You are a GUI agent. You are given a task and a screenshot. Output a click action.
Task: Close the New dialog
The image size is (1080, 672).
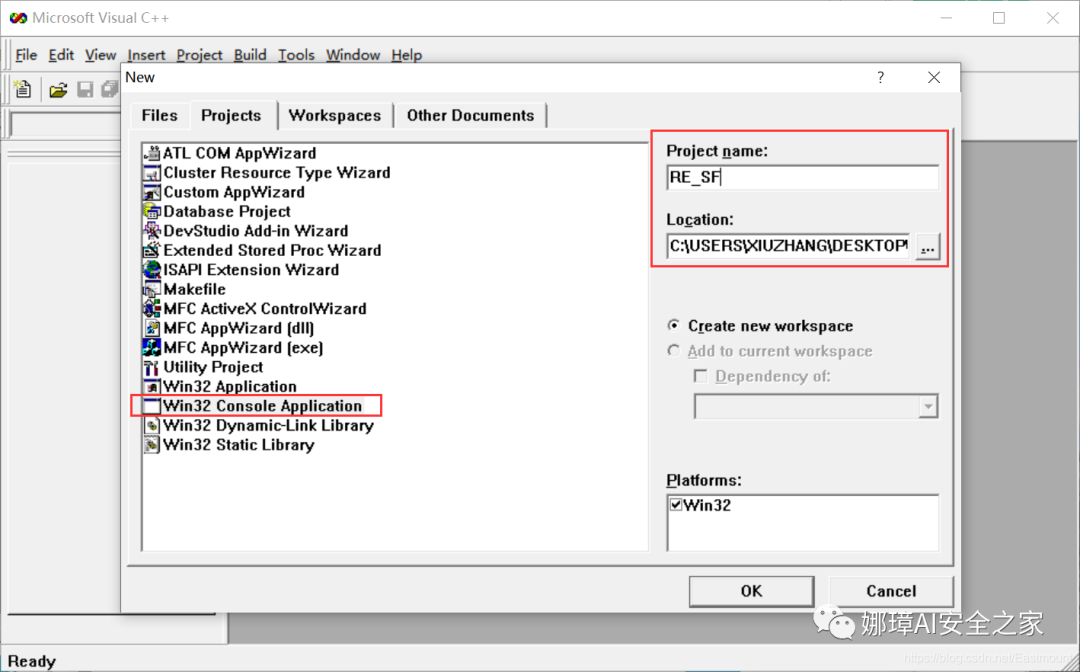934,78
